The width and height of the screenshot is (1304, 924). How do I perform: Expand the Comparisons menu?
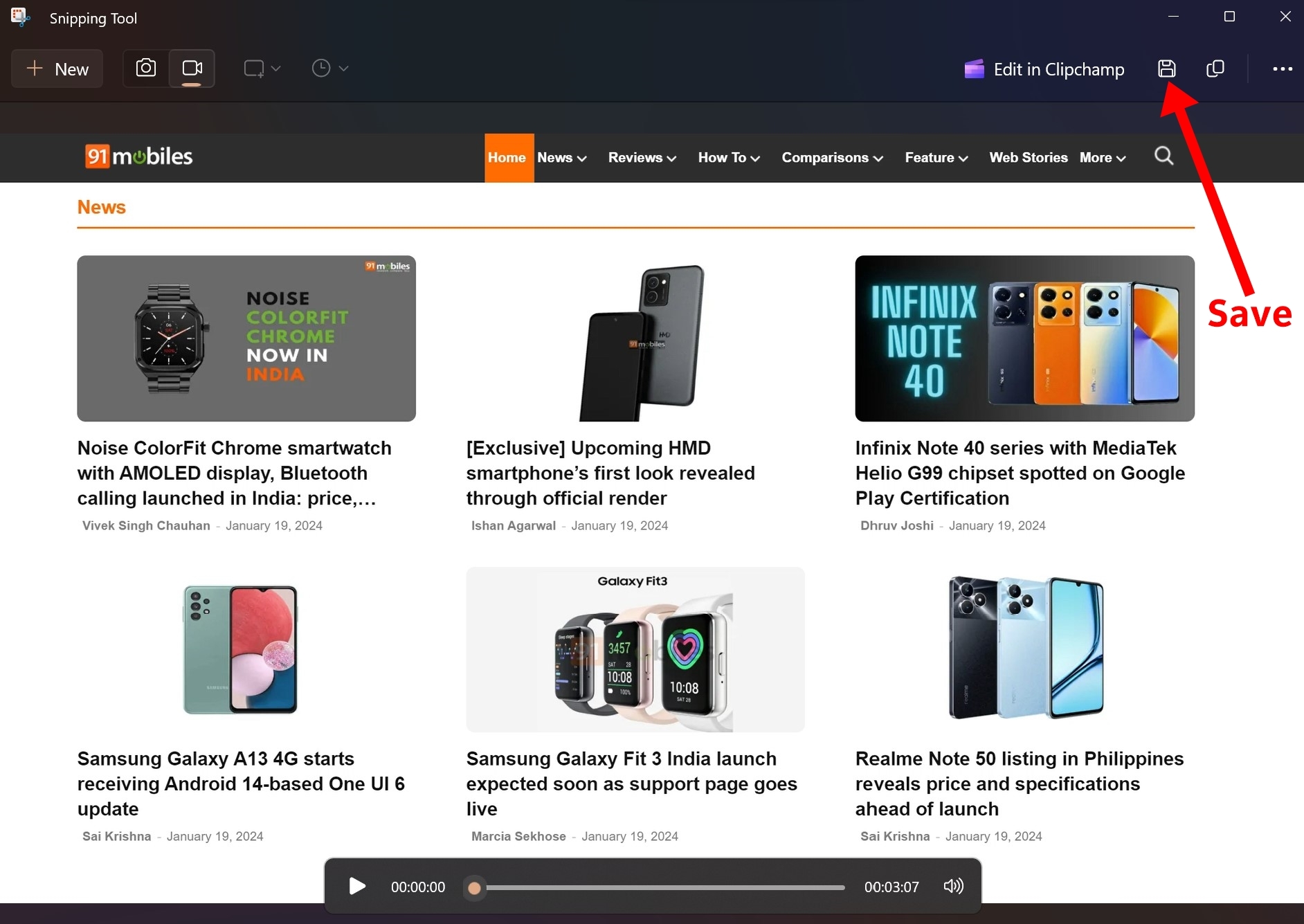(x=832, y=158)
